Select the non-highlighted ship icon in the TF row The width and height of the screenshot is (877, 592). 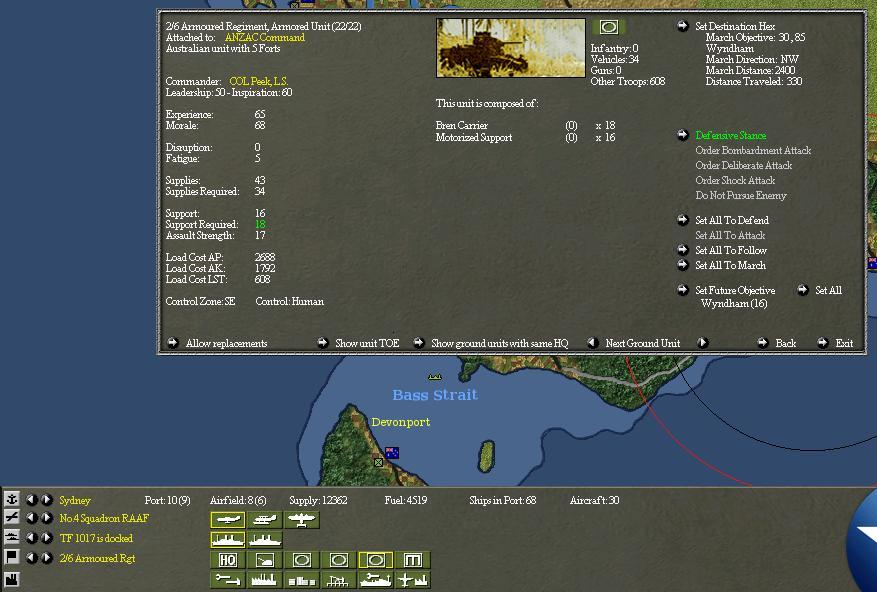point(265,540)
